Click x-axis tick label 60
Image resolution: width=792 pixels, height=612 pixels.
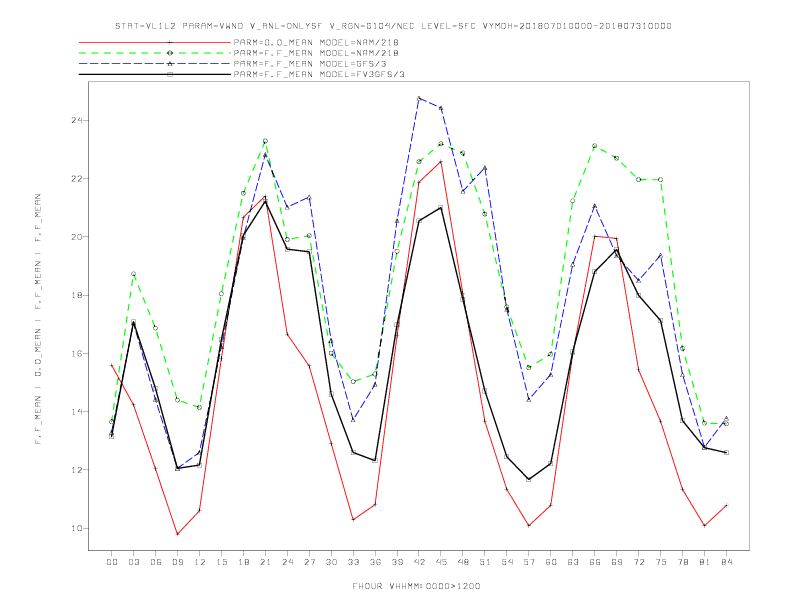[551, 562]
